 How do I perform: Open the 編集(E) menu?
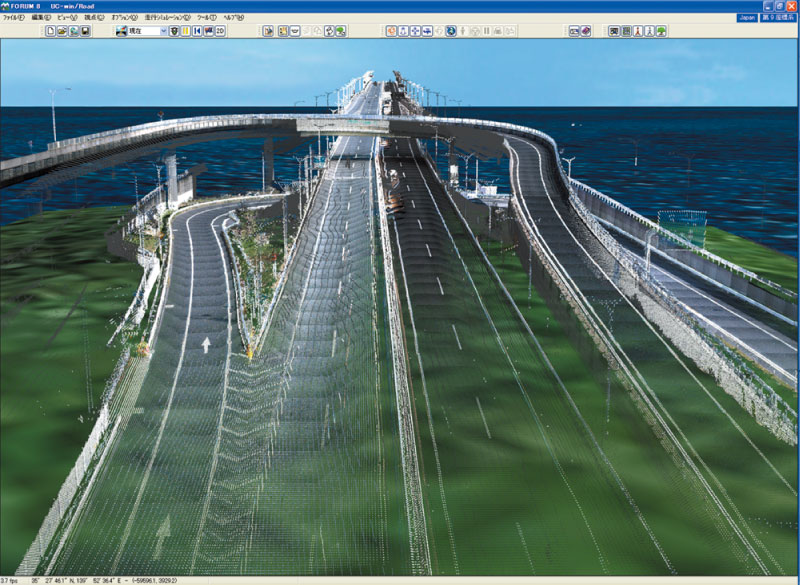pyautogui.click(x=41, y=17)
